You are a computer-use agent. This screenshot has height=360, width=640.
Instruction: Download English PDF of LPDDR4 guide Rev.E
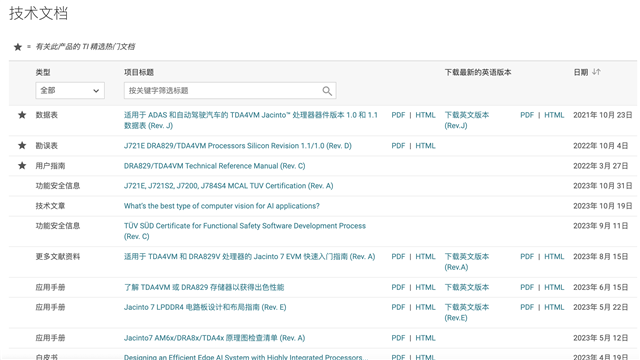point(527,307)
